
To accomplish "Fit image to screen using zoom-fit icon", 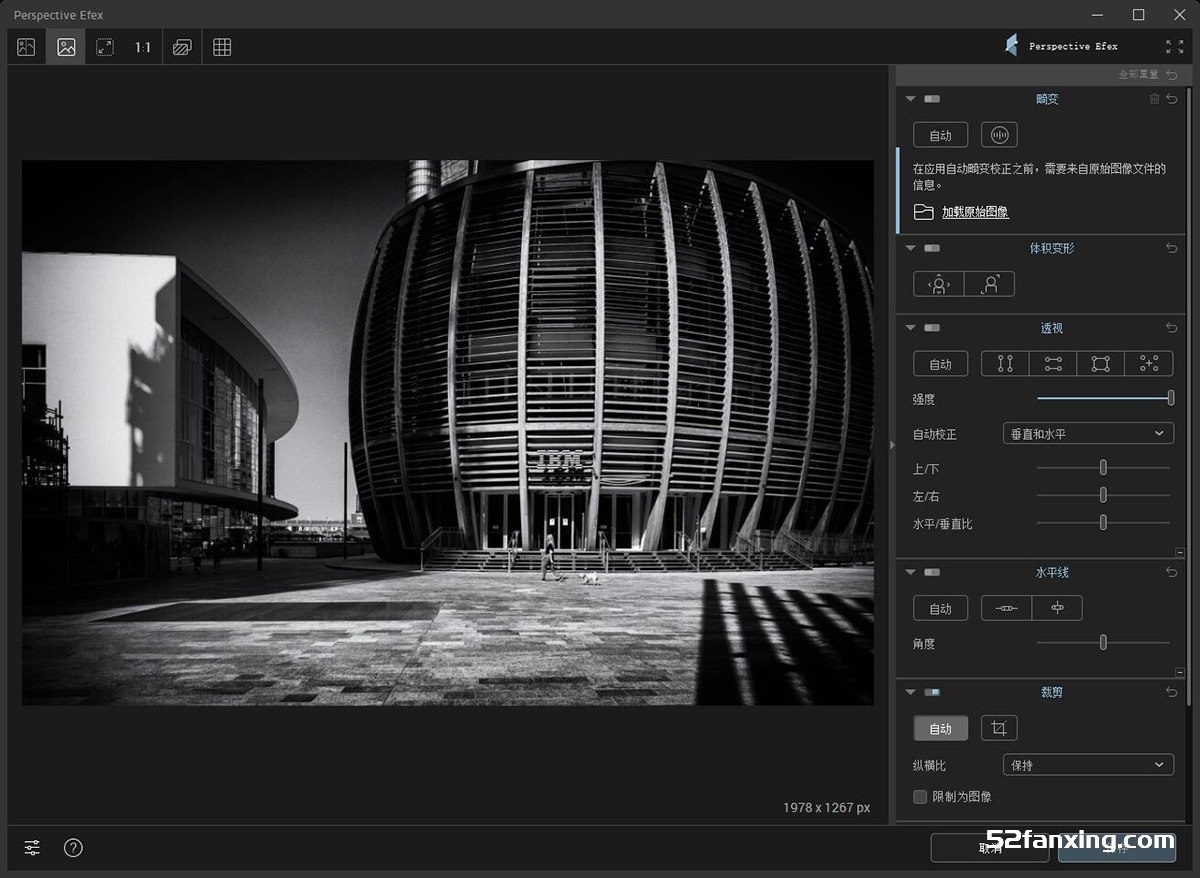I will 105,47.
